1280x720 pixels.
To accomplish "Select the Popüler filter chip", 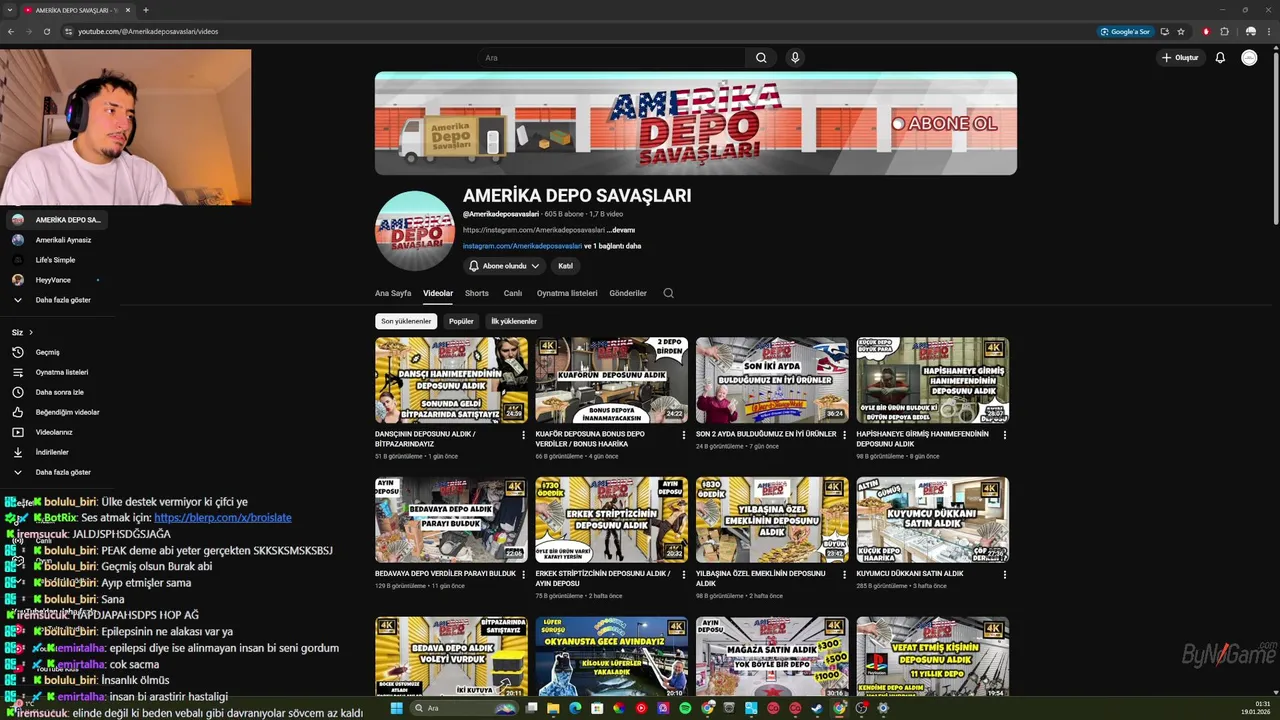I will 461,321.
